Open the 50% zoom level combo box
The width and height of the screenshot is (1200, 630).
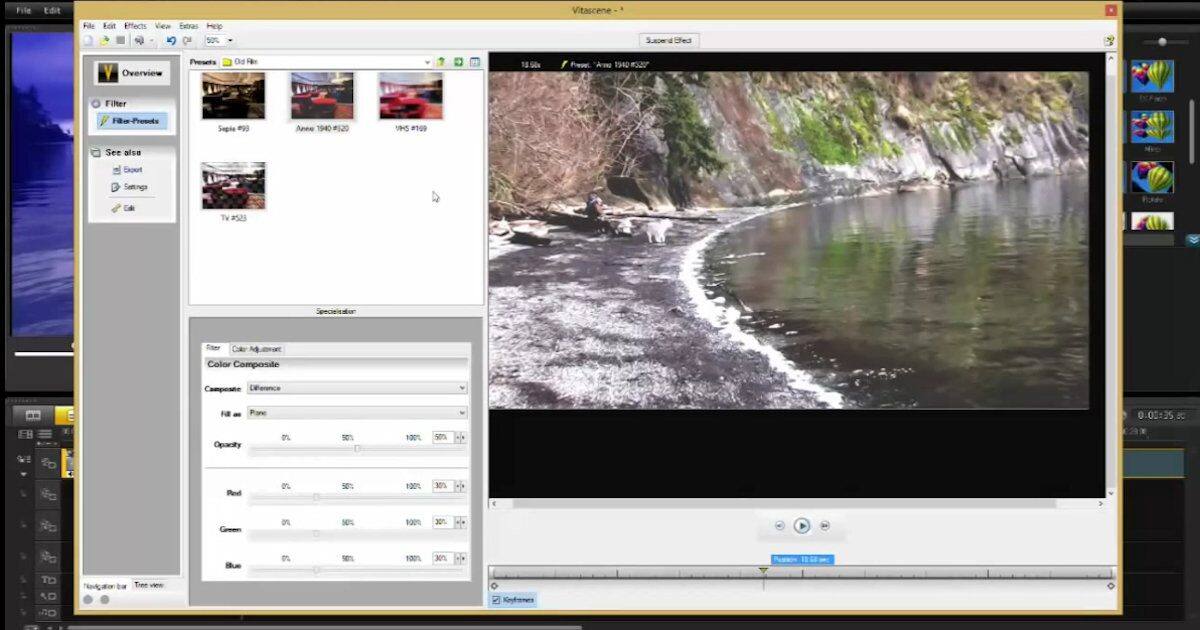click(x=218, y=40)
